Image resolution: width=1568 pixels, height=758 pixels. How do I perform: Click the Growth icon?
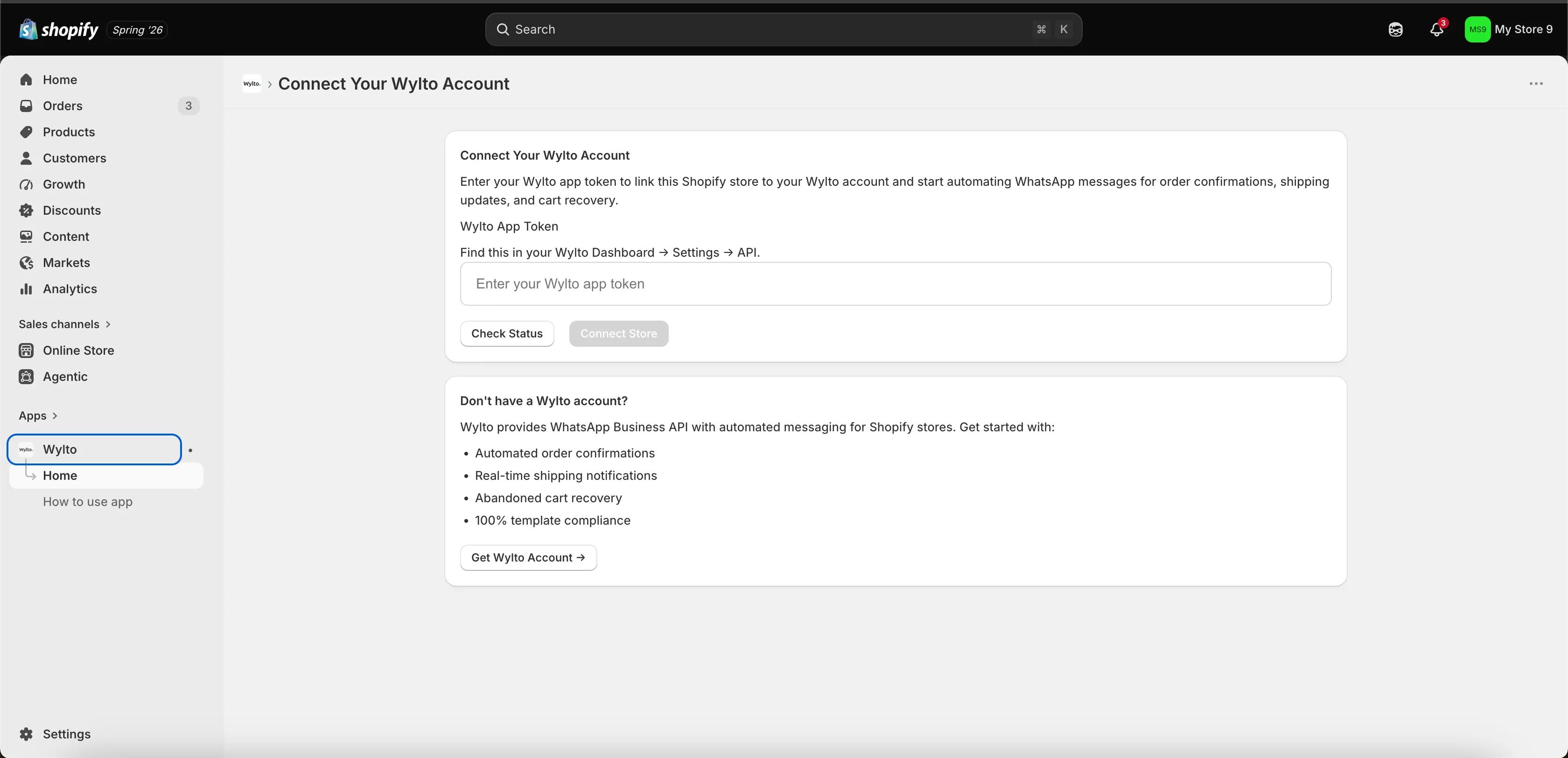point(26,184)
